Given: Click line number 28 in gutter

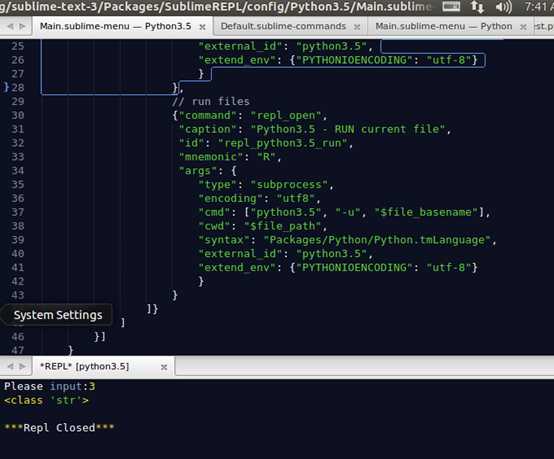Looking at the screenshot, I should [18, 88].
